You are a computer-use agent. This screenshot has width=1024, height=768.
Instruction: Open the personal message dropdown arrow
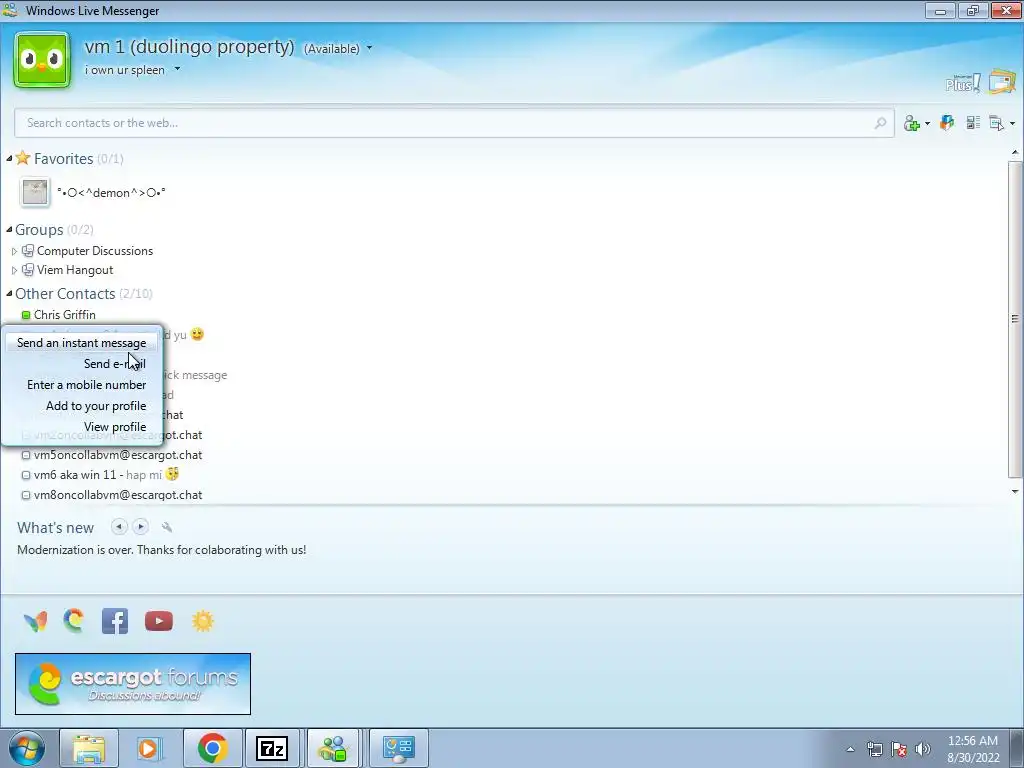(x=177, y=69)
